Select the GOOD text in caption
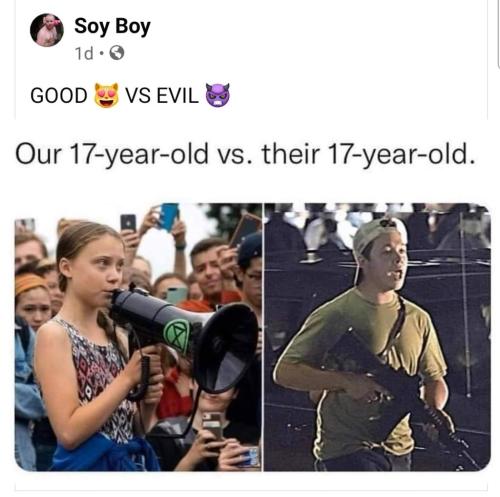 coord(59,96)
